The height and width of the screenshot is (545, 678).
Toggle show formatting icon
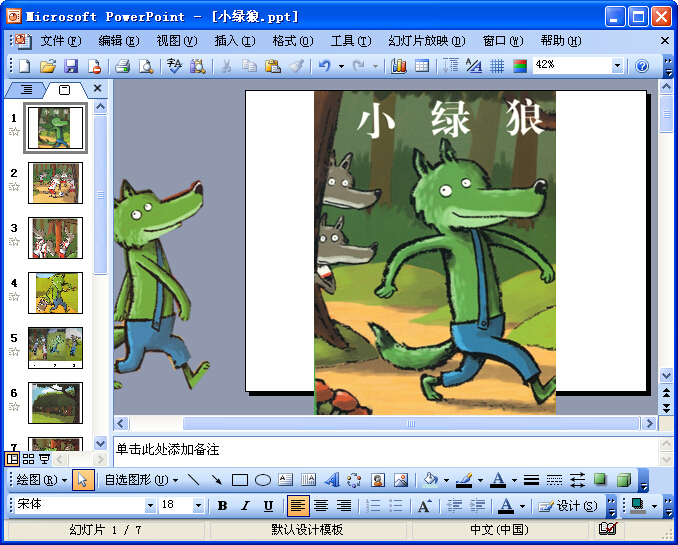(x=474, y=66)
